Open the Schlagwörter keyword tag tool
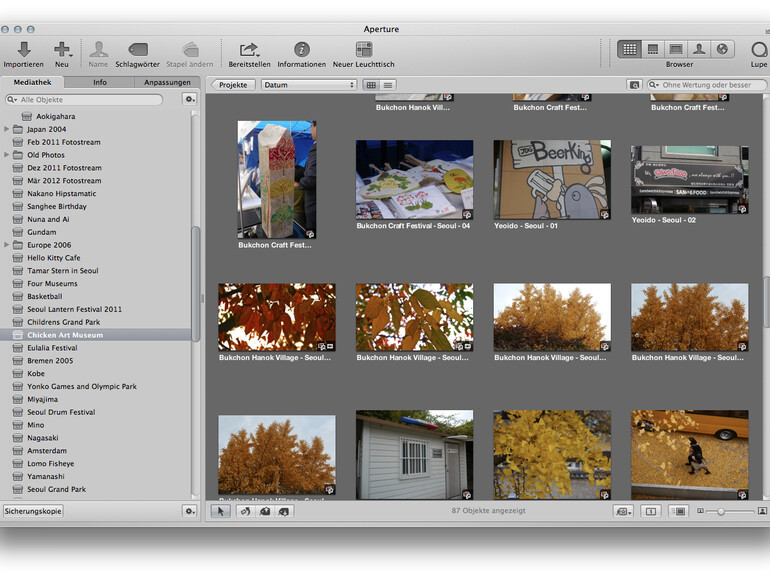770x578 pixels. (x=138, y=49)
